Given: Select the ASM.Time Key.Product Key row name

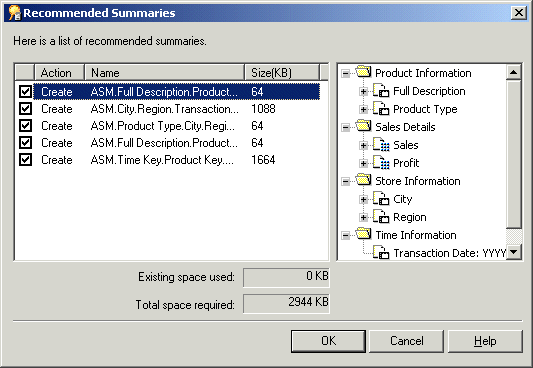Looking at the screenshot, I should click(162, 160).
